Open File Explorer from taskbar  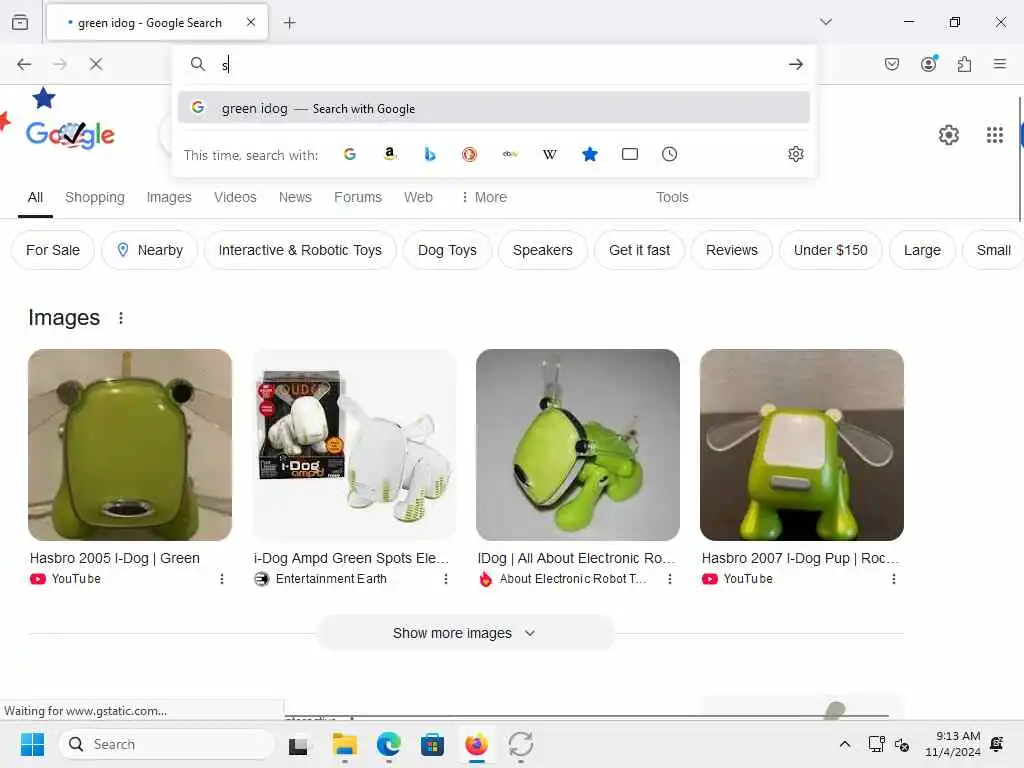tap(345, 744)
